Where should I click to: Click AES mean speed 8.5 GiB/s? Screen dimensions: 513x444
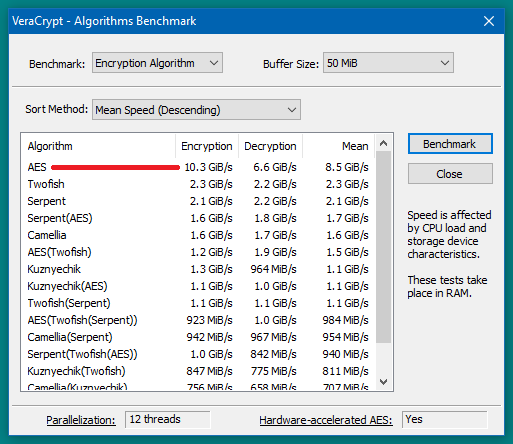[347, 167]
